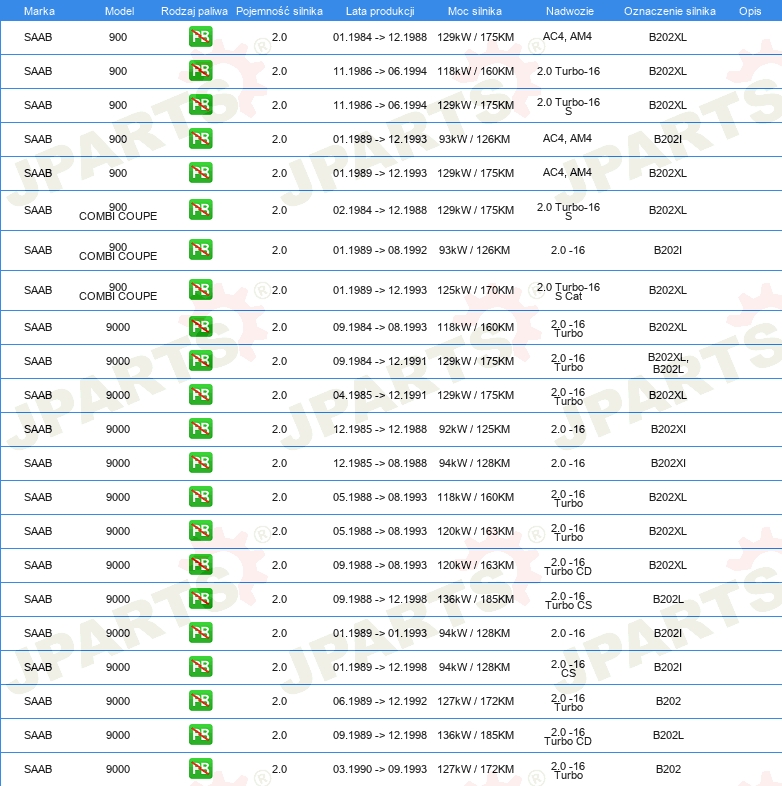The height and width of the screenshot is (786, 782).
Task: Click fuel icon in 9000 12.1985 -> 08.1988 row
Action: (x=201, y=463)
